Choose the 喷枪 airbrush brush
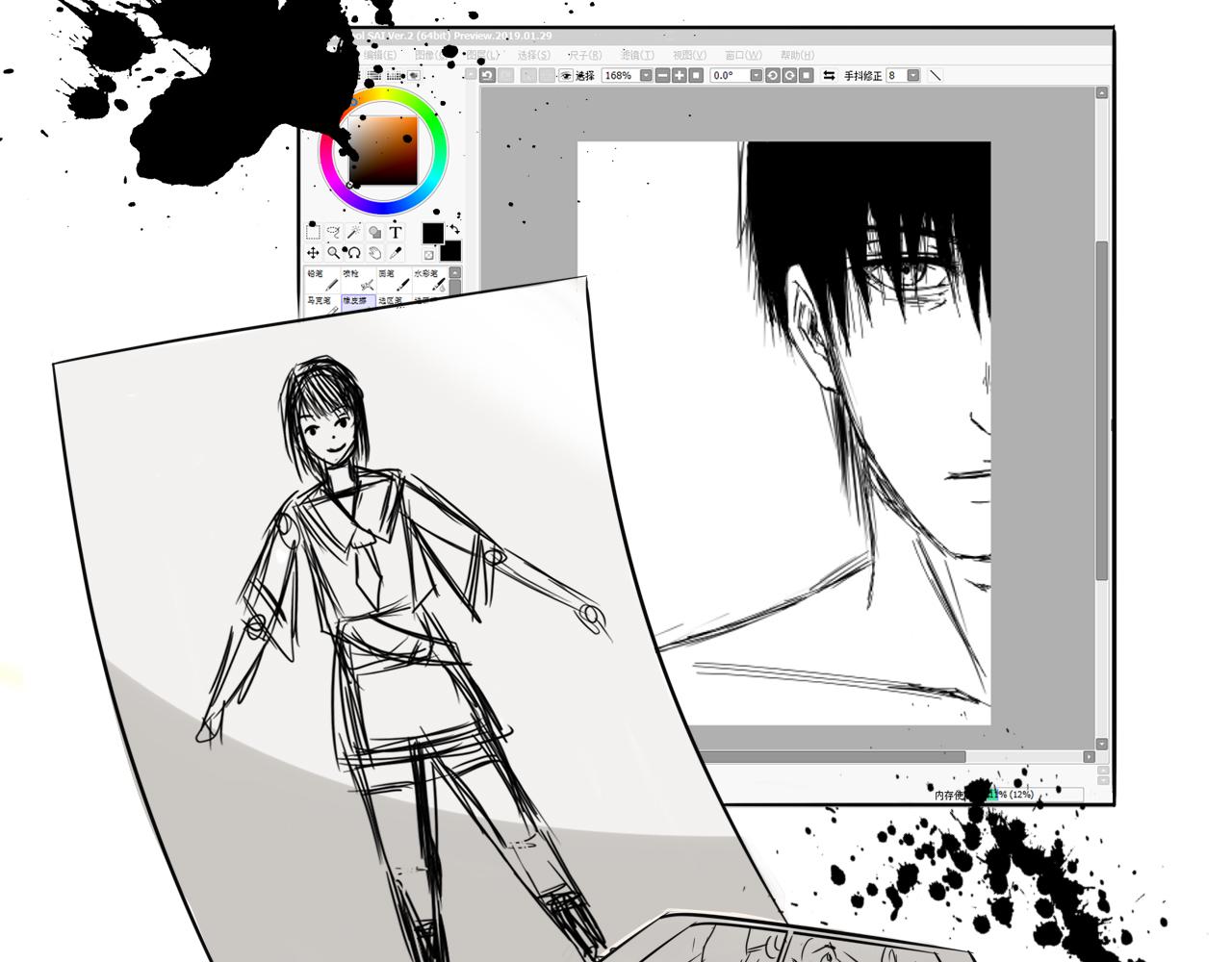1232x962 pixels. [x=358, y=279]
